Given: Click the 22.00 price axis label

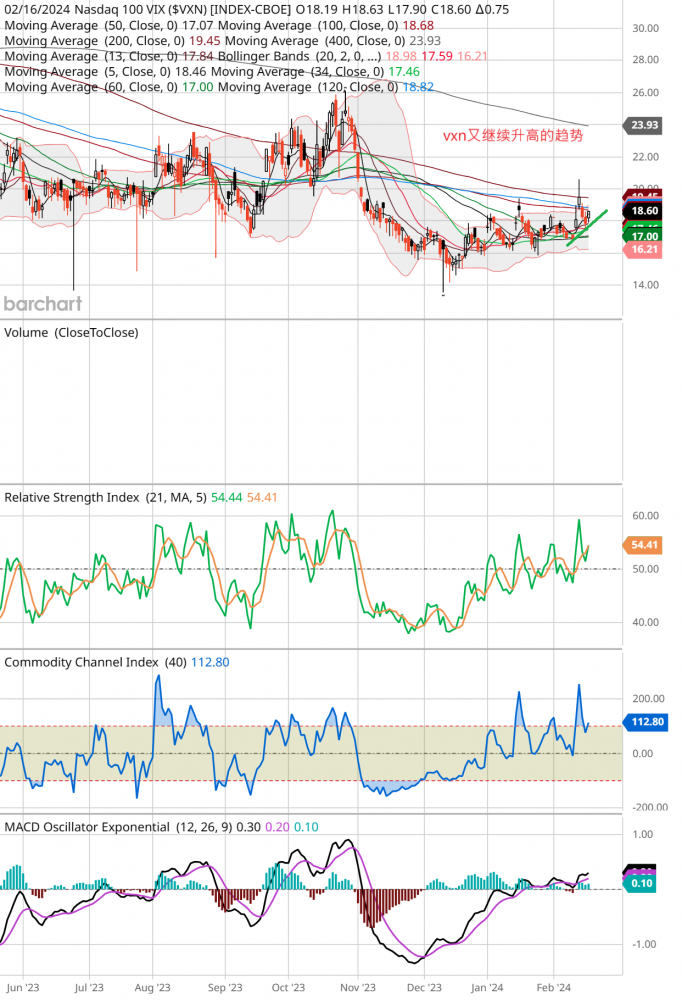Looking at the screenshot, I should tap(645, 157).
